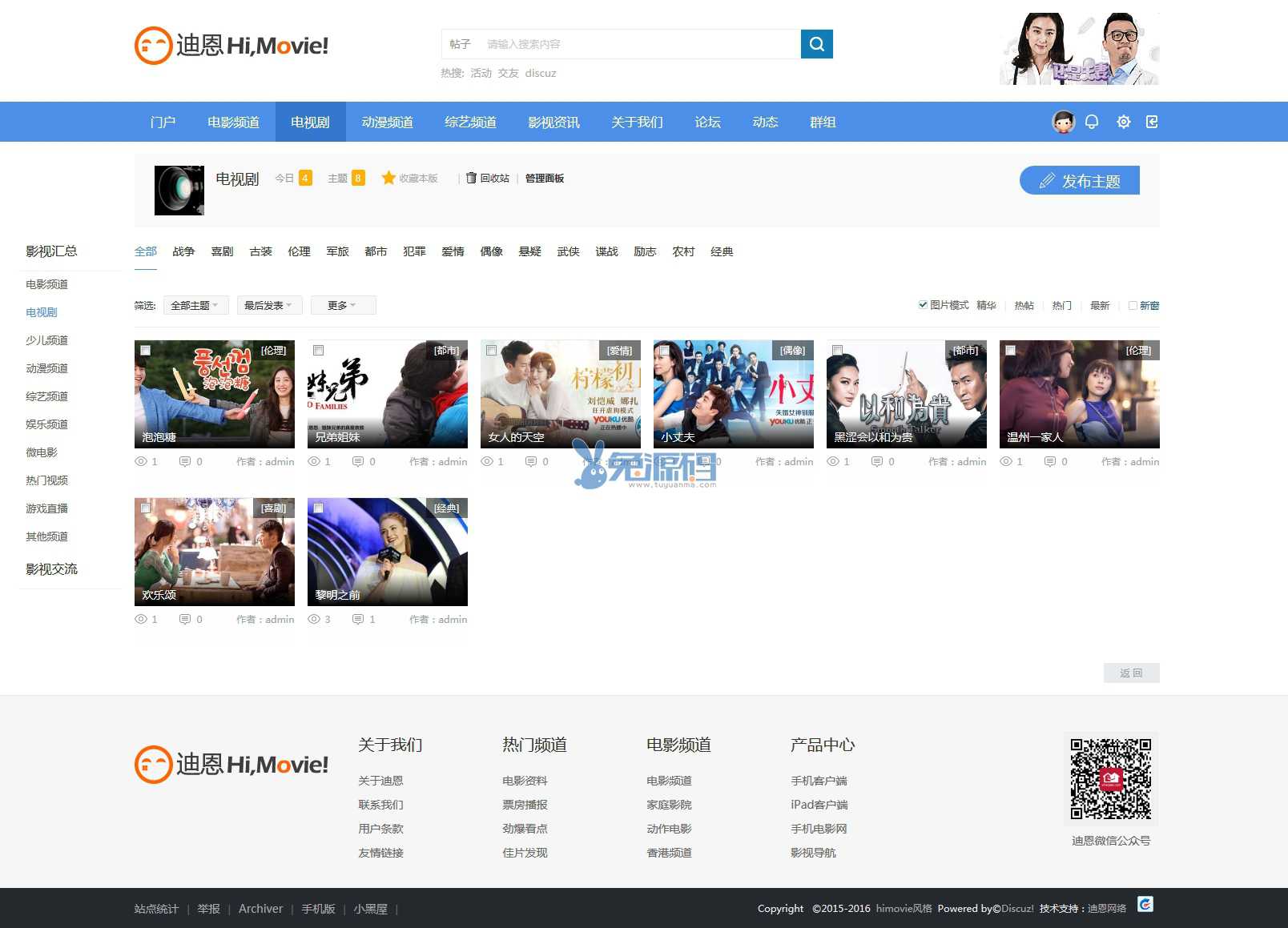
Task: Click the search input field
Action: tap(640, 44)
